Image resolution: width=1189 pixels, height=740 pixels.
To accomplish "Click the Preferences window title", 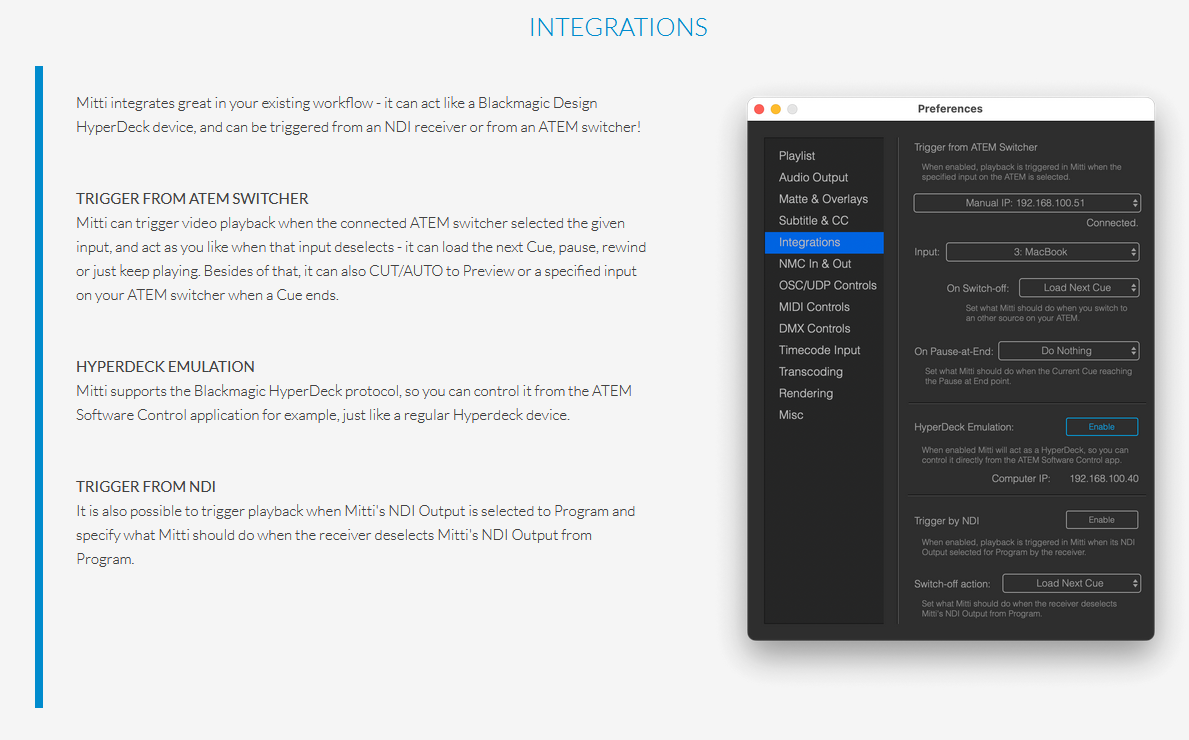I will coord(950,109).
